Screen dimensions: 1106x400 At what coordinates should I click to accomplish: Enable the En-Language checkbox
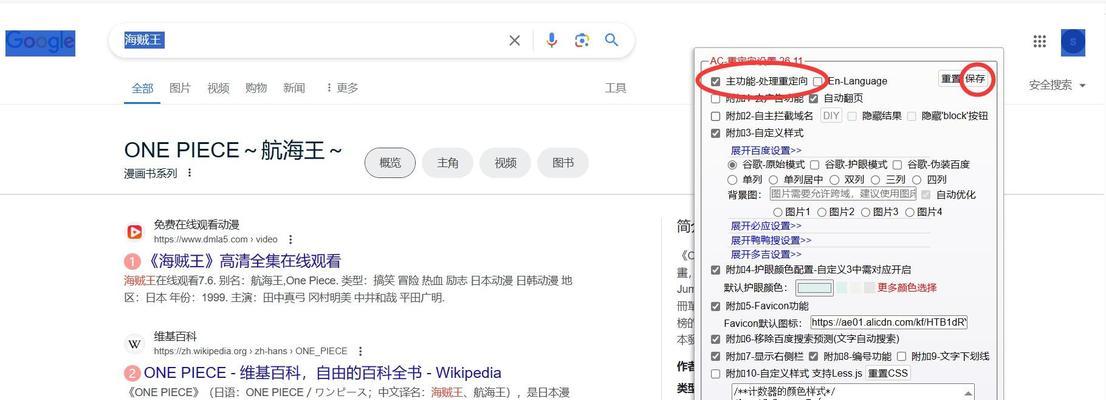[x=818, y=82]
